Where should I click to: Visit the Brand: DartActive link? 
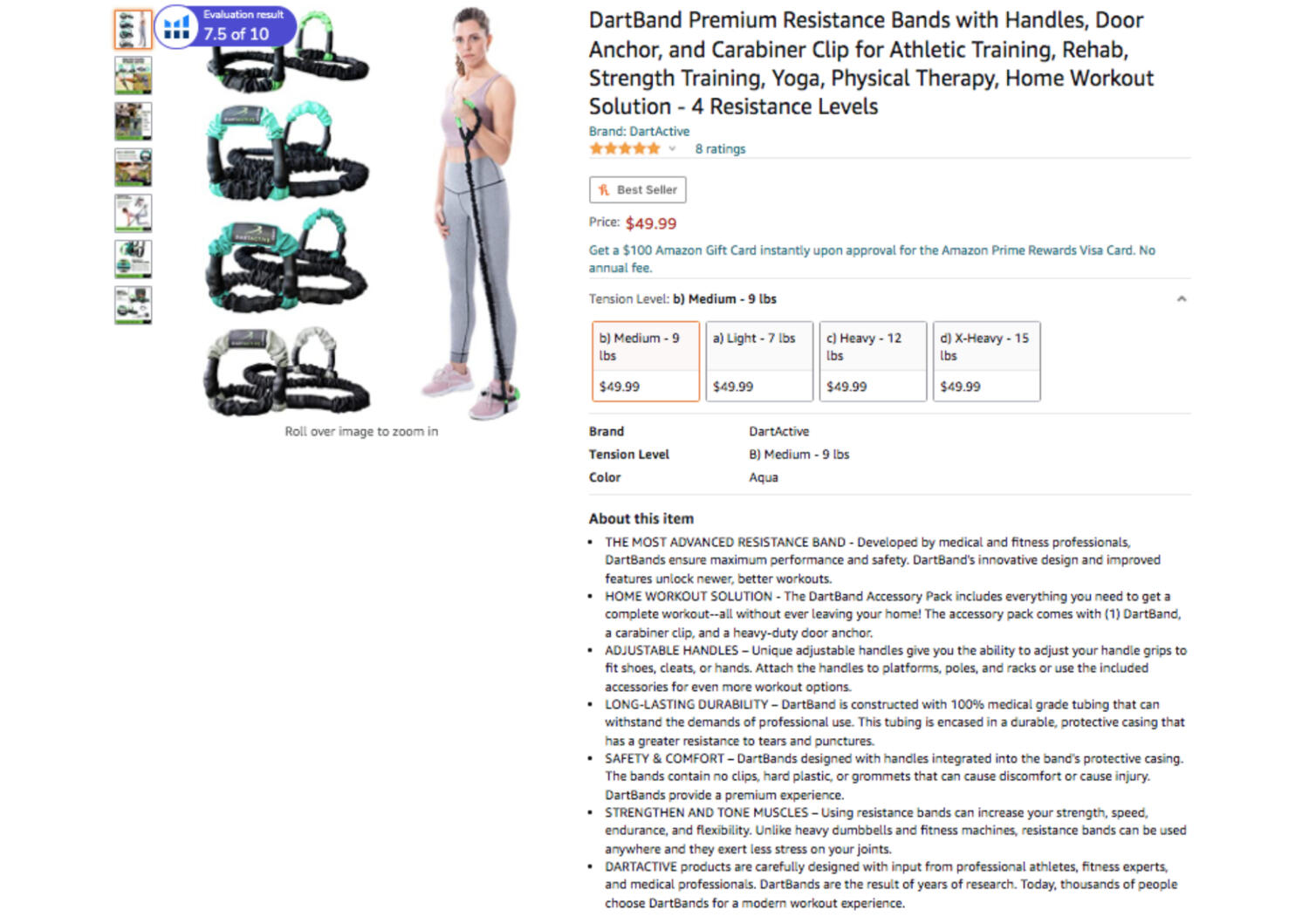point(639,131)
